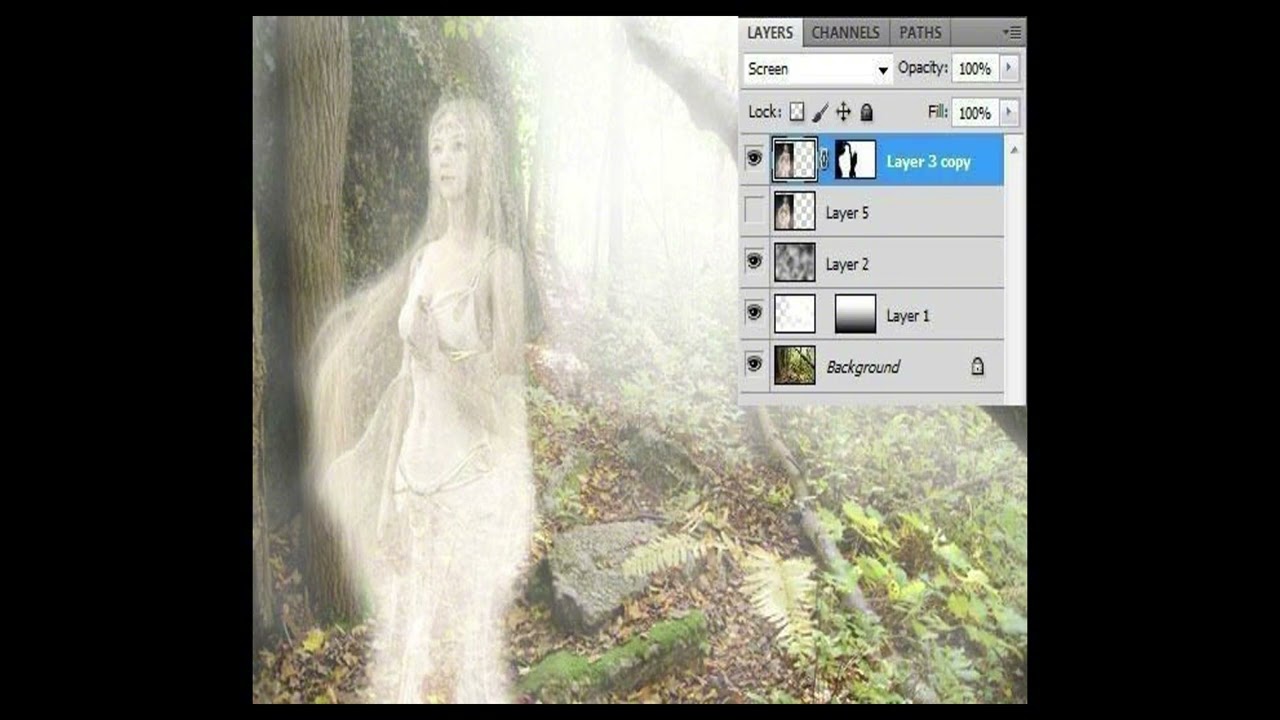The height and width of the screenshot is (720, 1280).
Task: Click the 'Fill:' label
Action: coord(937,112)
